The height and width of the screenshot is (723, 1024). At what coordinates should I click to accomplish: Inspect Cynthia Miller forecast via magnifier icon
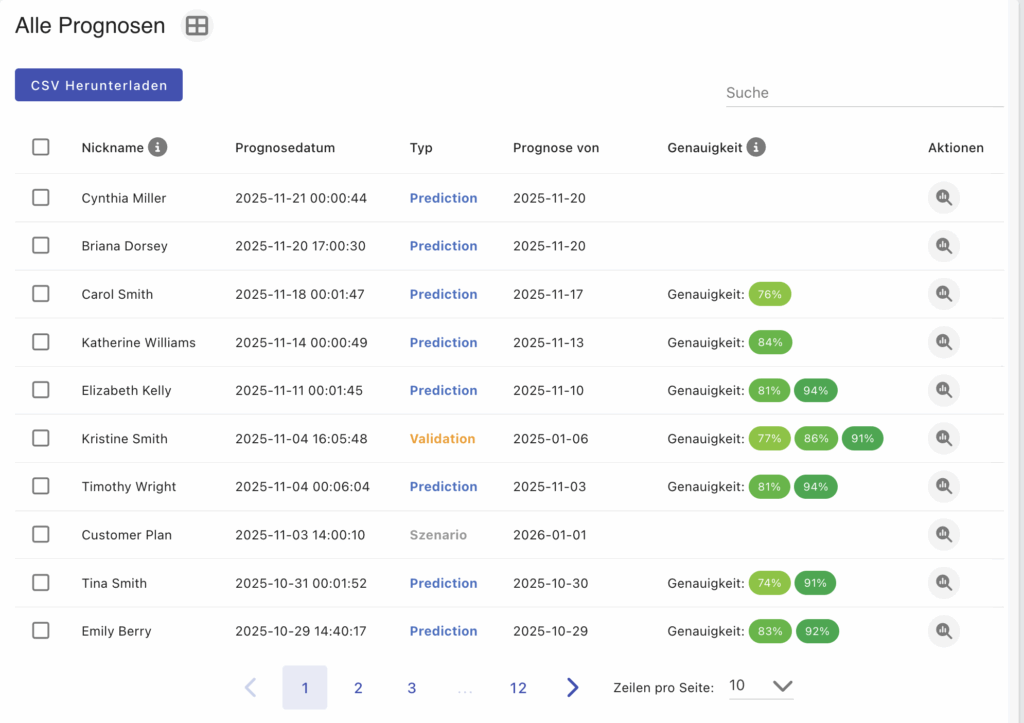(x=943, y=198)
